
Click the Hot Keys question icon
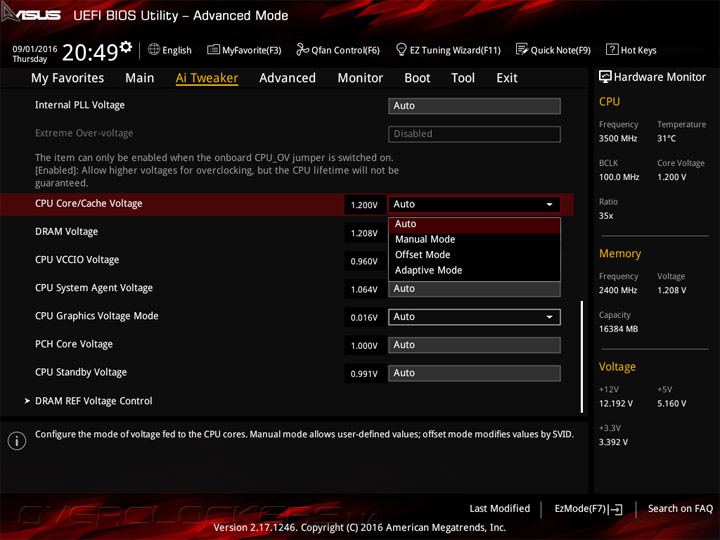612,49
